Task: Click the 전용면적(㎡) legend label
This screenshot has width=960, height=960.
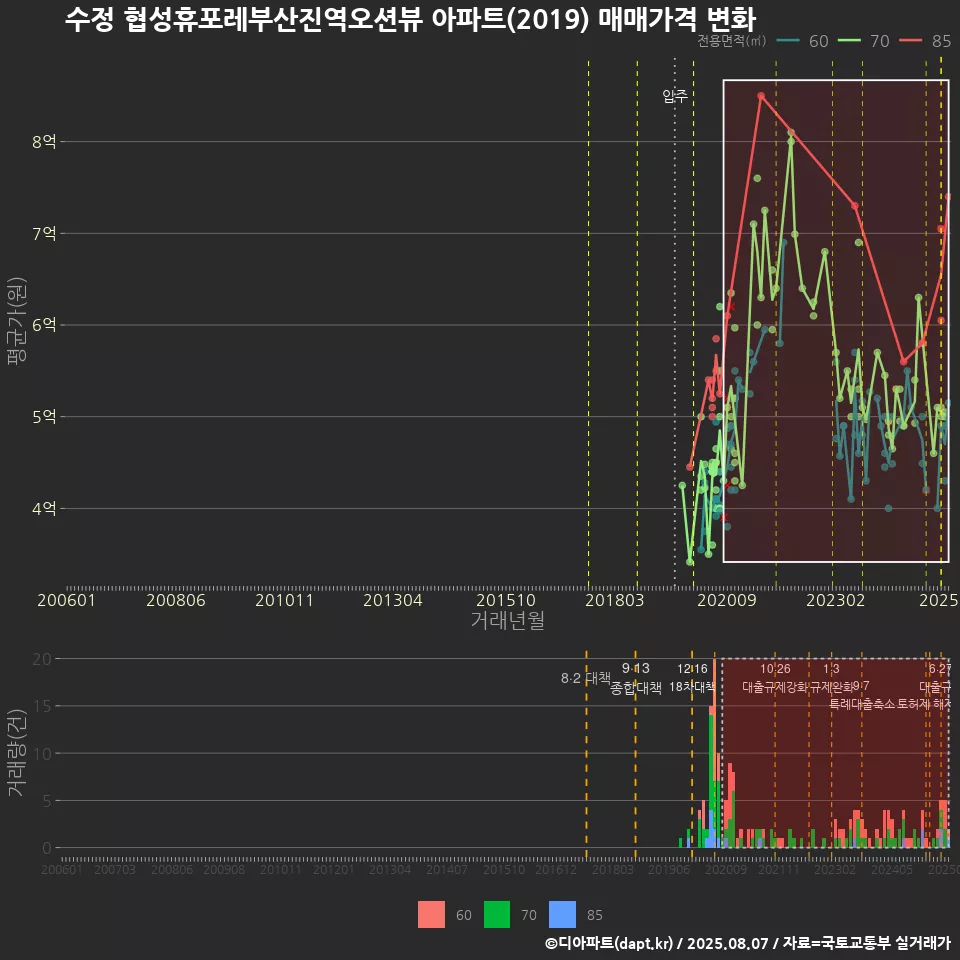Action: point(732,41)
